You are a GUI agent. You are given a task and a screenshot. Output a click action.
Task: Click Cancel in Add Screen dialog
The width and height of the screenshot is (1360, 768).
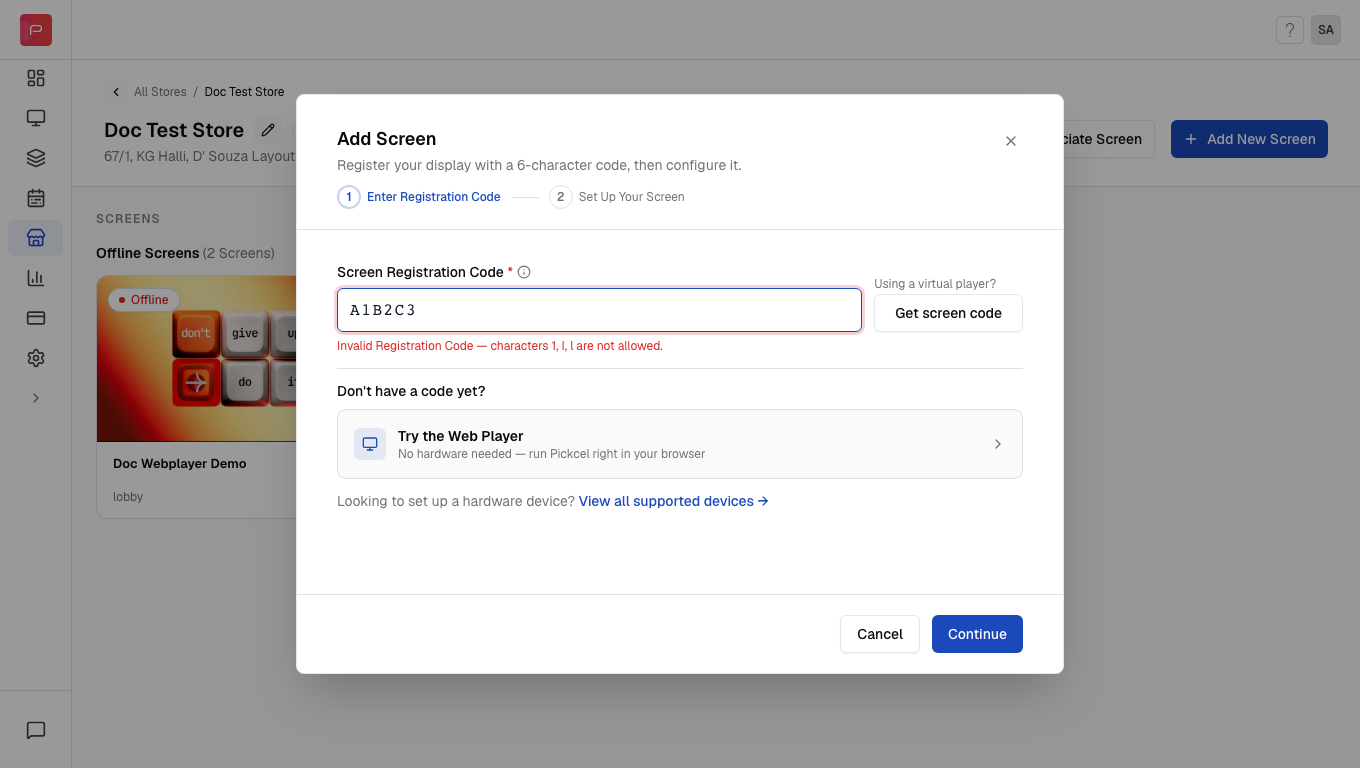coord(880,634)
